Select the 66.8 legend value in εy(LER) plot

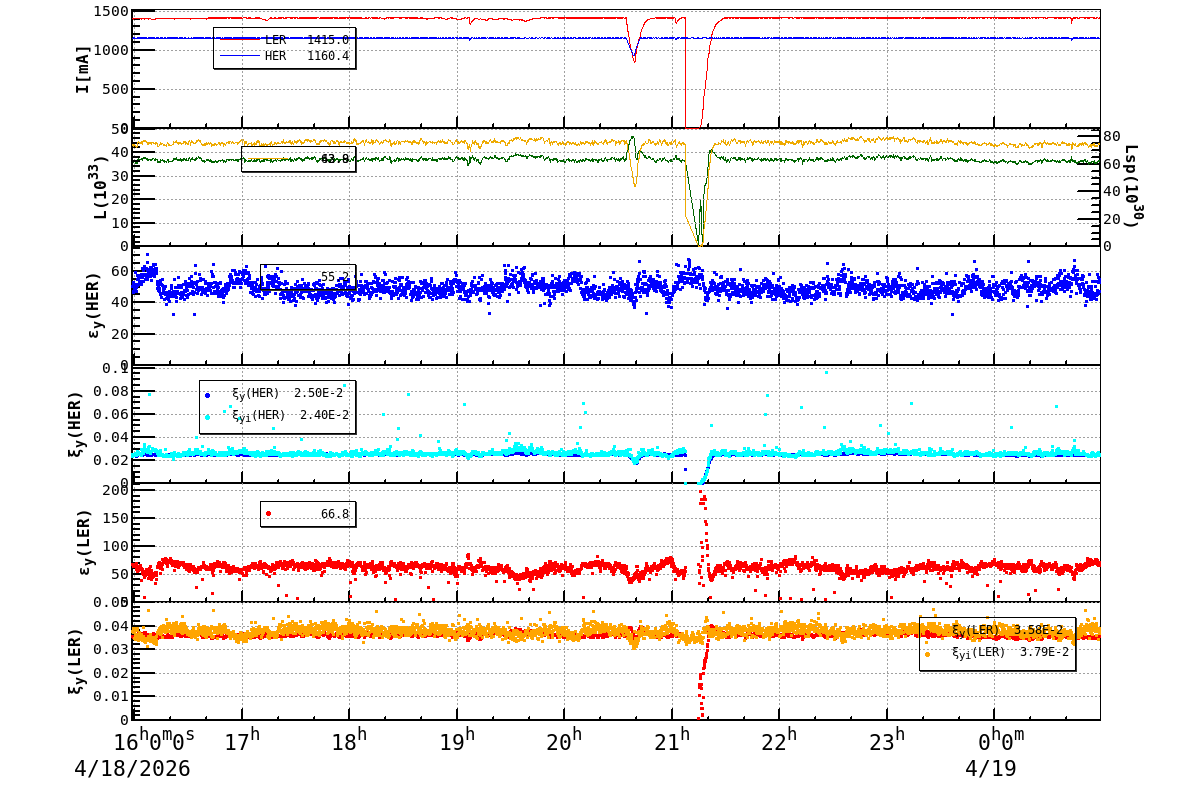(335, 514)
